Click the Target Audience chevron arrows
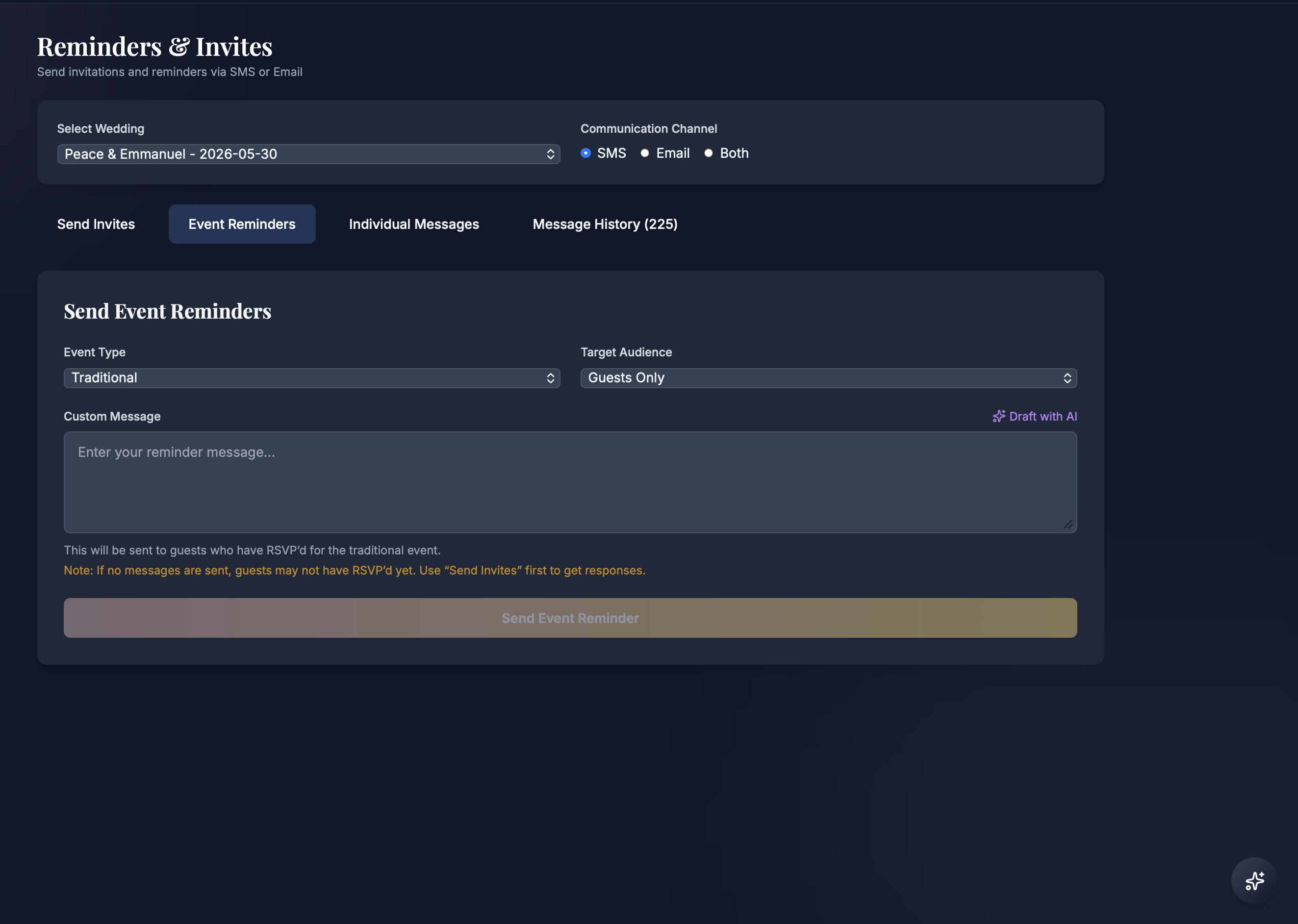Image resolution: width=1298 pixels, height=924 pixels. click(1067, 378)
